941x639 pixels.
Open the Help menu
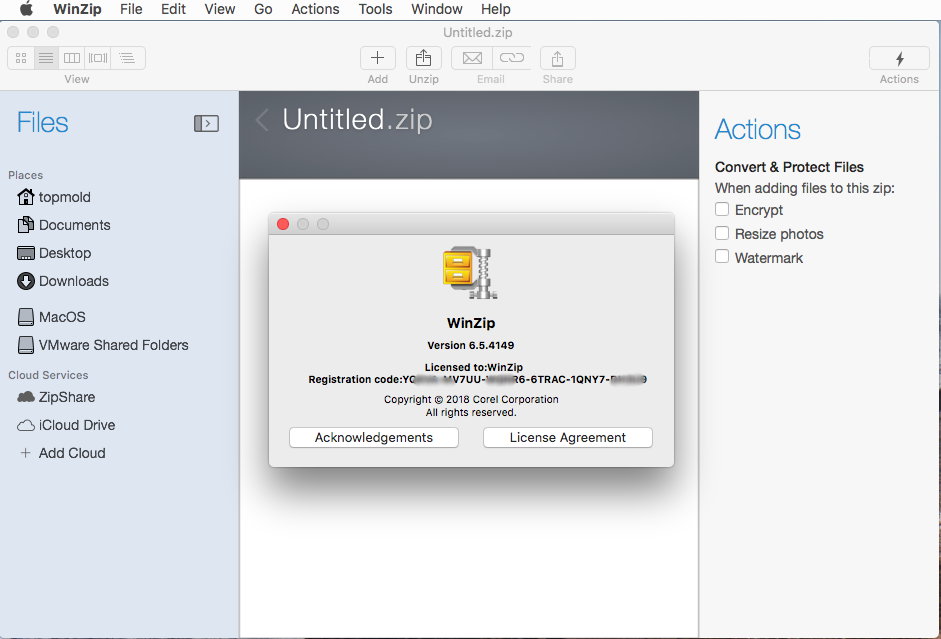496,9
